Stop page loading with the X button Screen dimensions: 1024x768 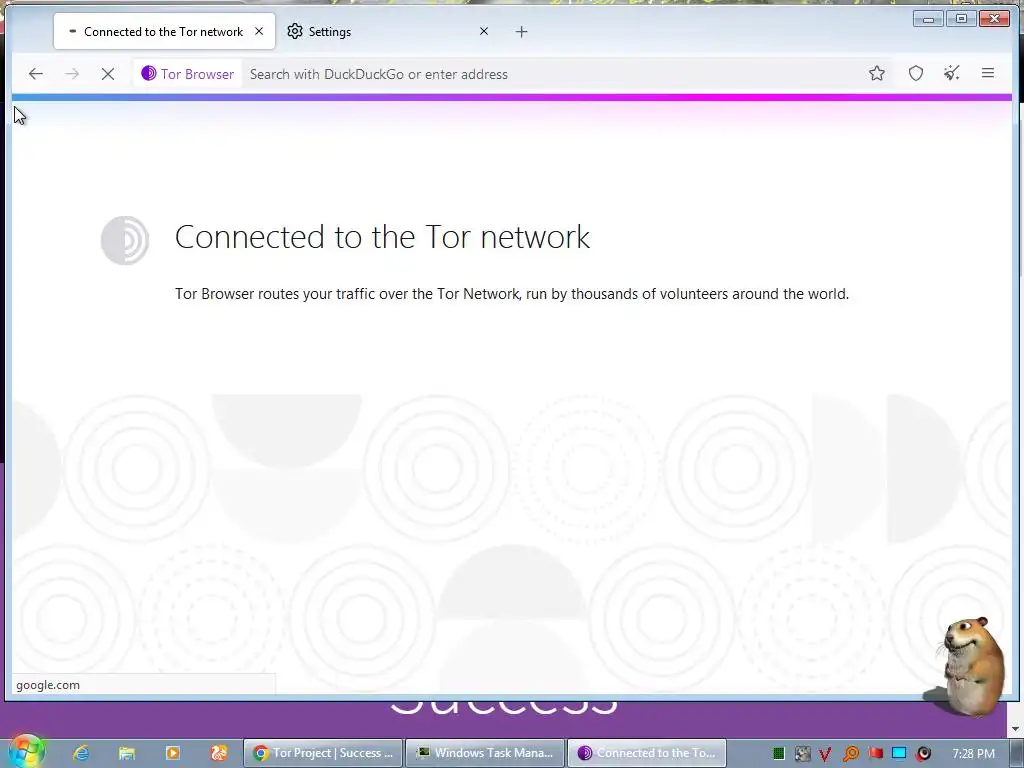pos(108,74)
